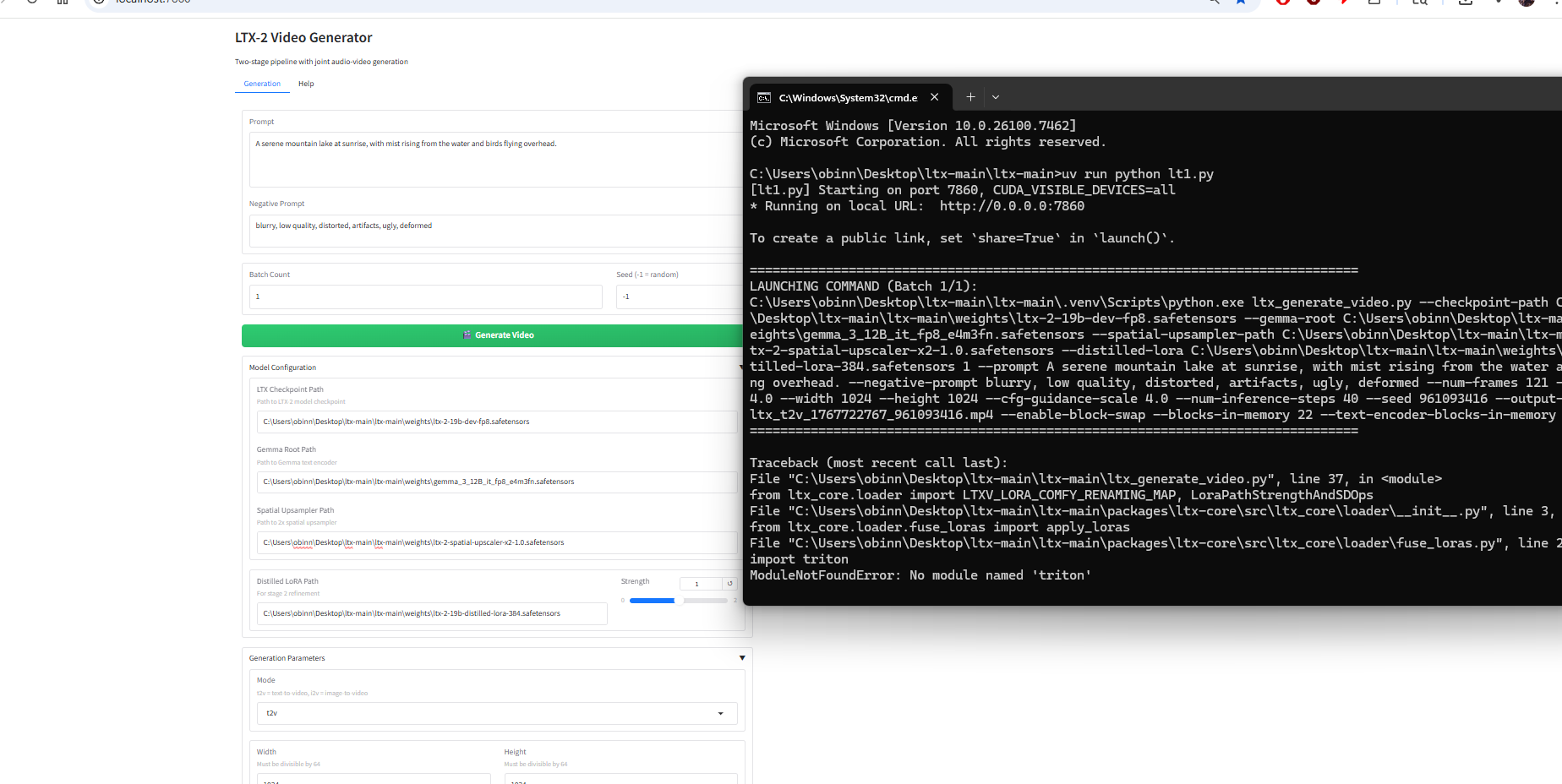Edit the Gemma Root Path field

pos(497,482)
